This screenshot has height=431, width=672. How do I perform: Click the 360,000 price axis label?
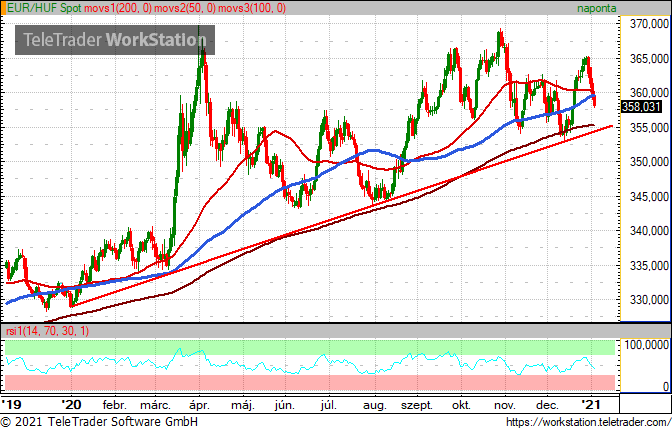pos(649,93)
